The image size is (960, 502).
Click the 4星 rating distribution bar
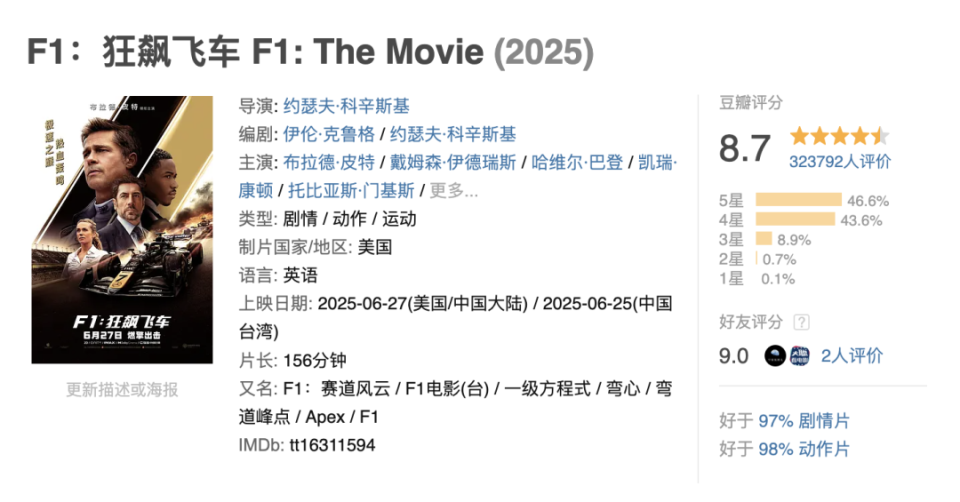tap(795, 219)
